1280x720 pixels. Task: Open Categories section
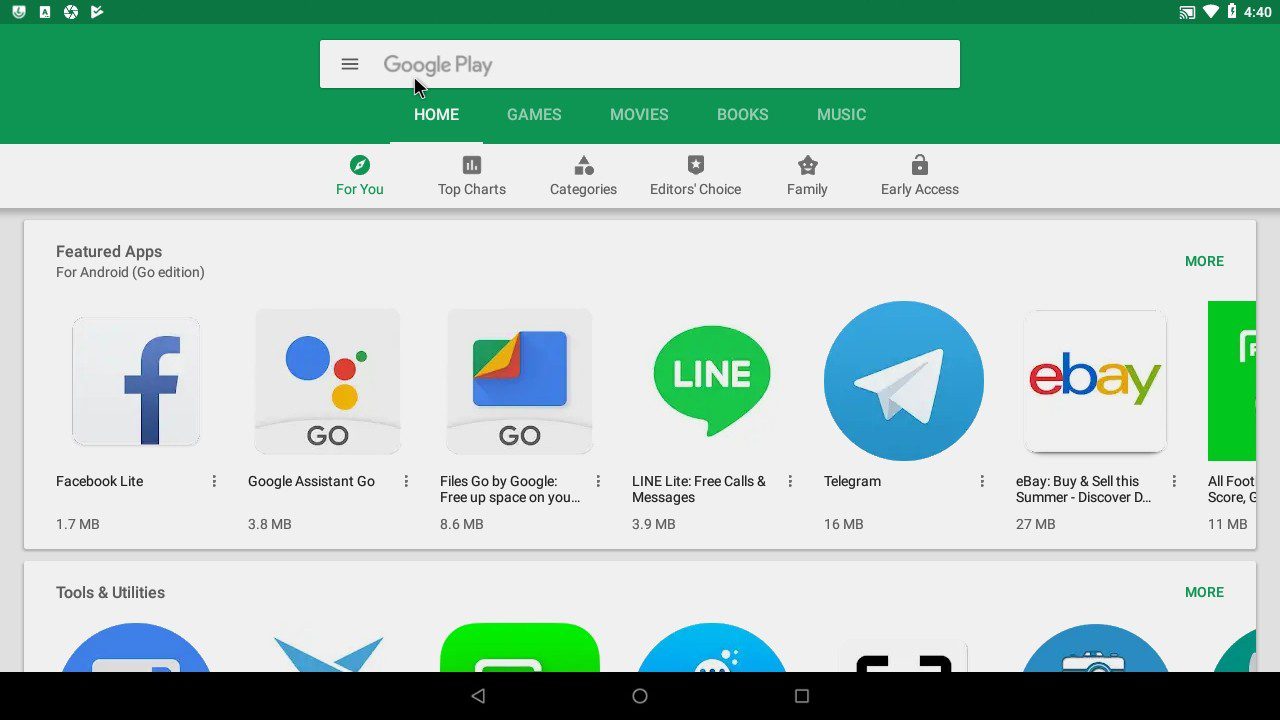pyautogui.click(x=583, y=176)
